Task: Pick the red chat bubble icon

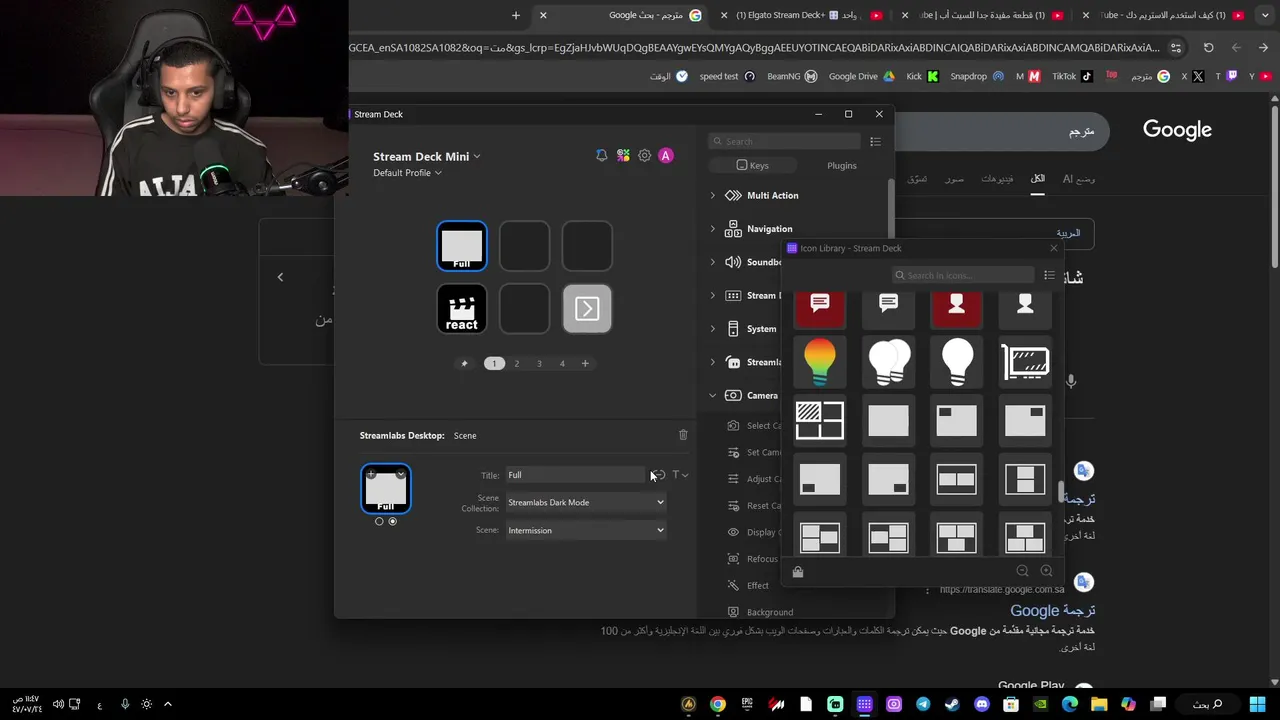Action: (x=820, y=309)
